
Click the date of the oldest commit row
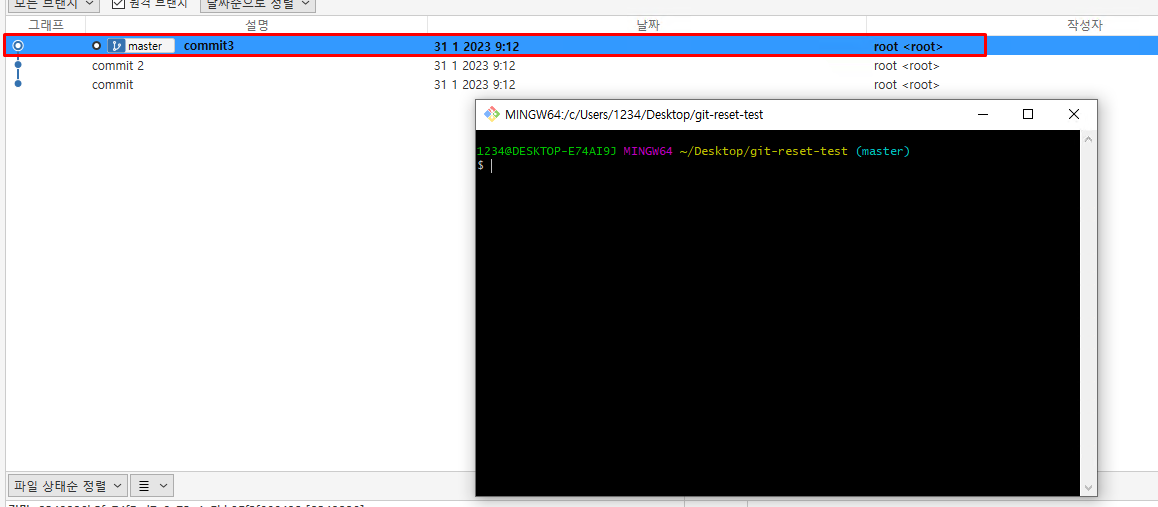pyautogui.click(x=474, y=85)
